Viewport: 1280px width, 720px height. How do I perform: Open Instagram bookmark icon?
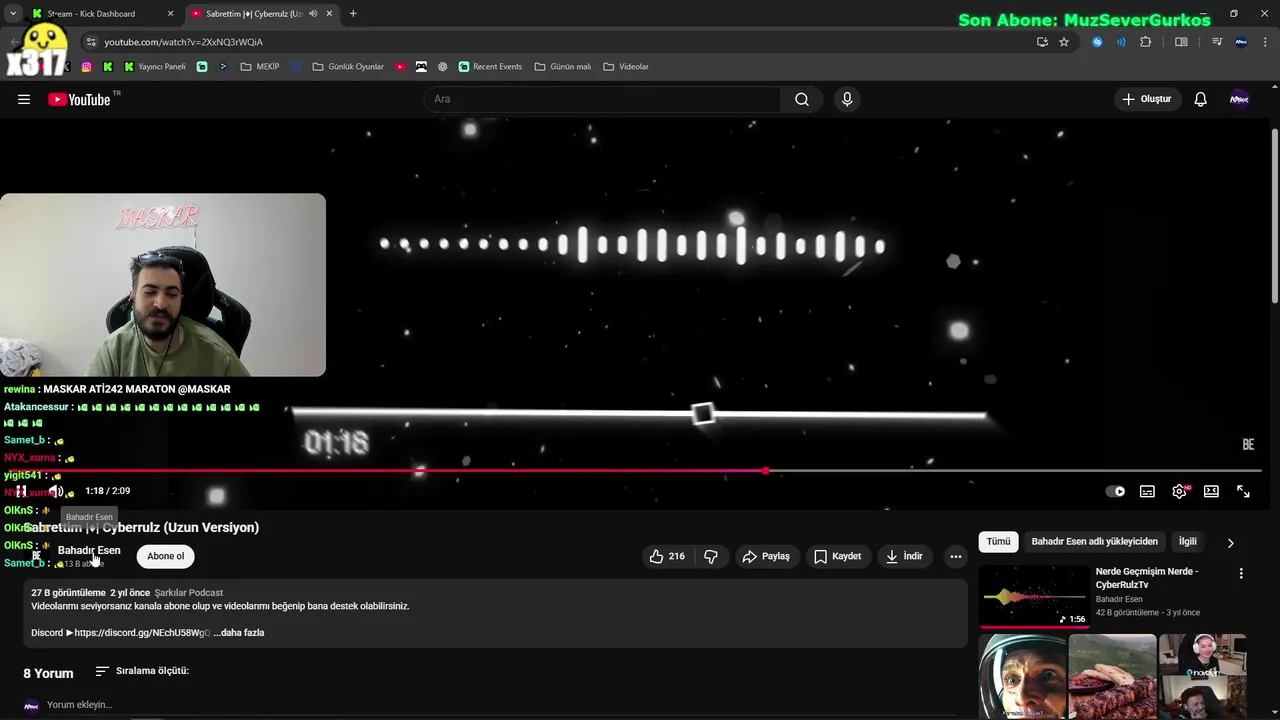click(x=86, y=67)
